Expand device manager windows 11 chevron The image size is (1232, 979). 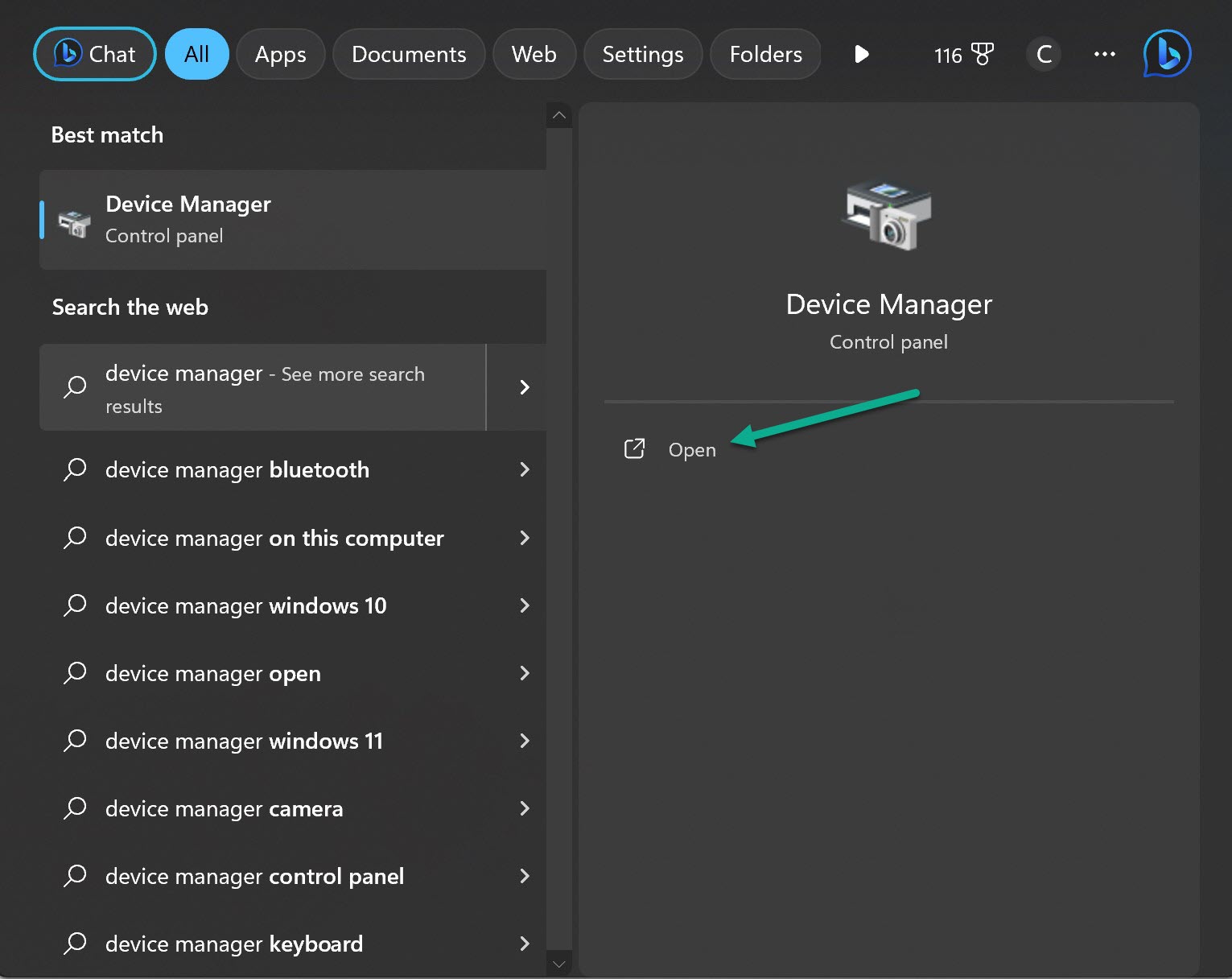tap(525, 740)
